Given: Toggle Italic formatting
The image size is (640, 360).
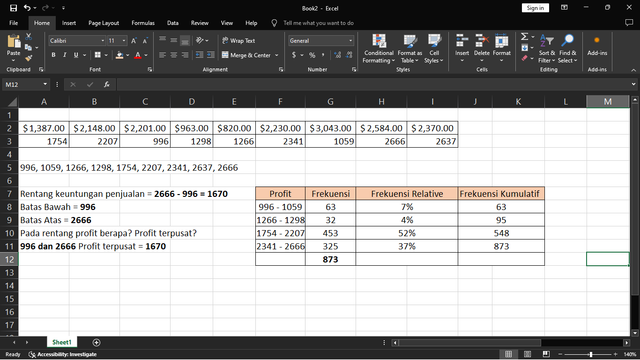Looking at the screenshot, I should 64,55.
